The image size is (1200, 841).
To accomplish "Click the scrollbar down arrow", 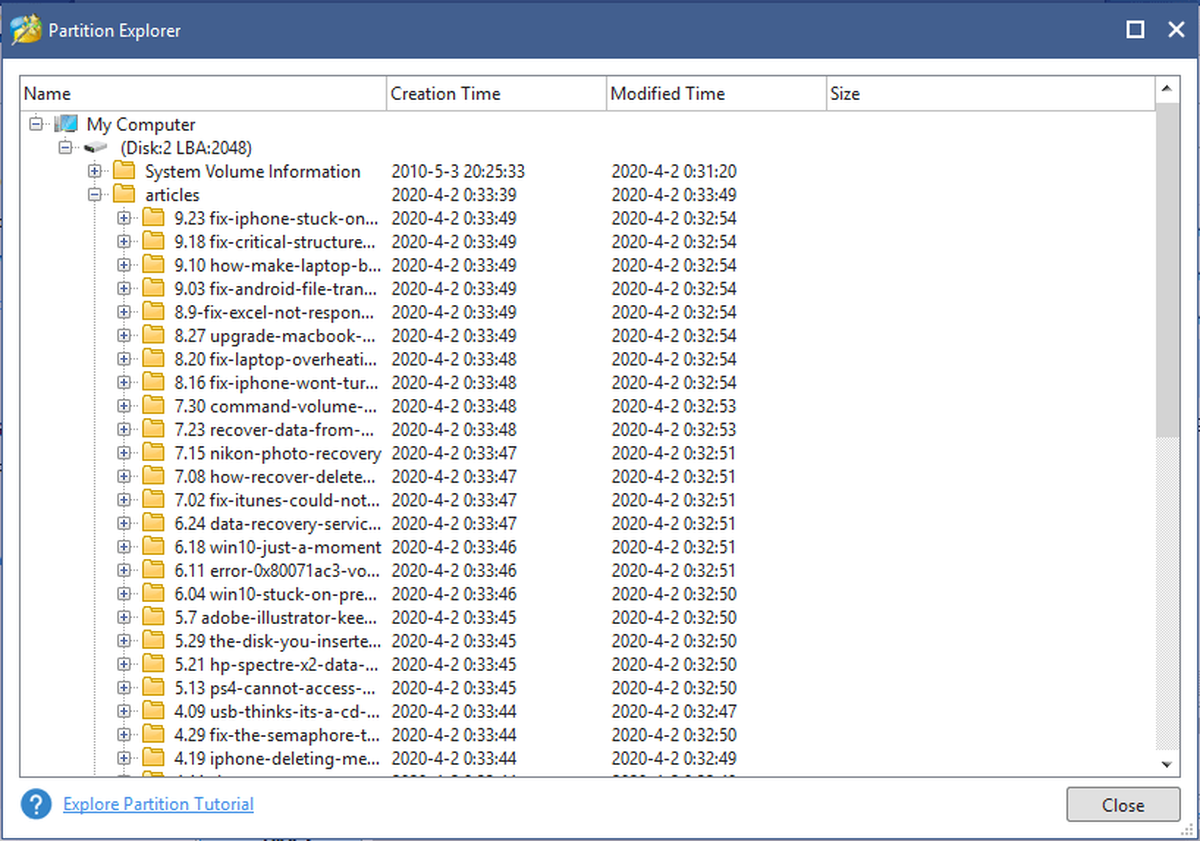I will click(x=1166, y=764).
